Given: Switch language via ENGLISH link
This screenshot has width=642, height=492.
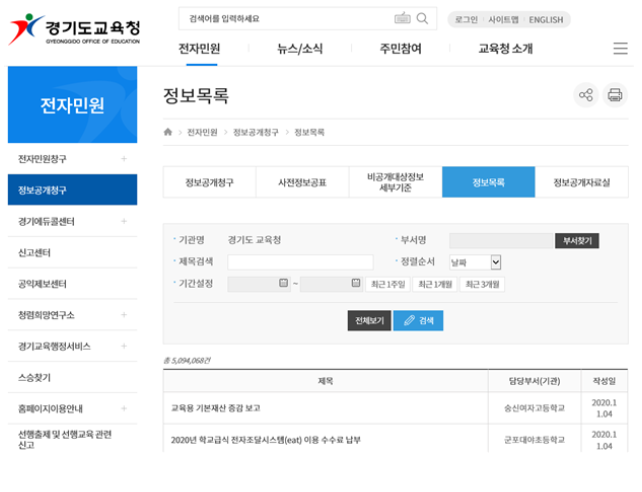Looking at the screenshot, I should coord(546,20).
